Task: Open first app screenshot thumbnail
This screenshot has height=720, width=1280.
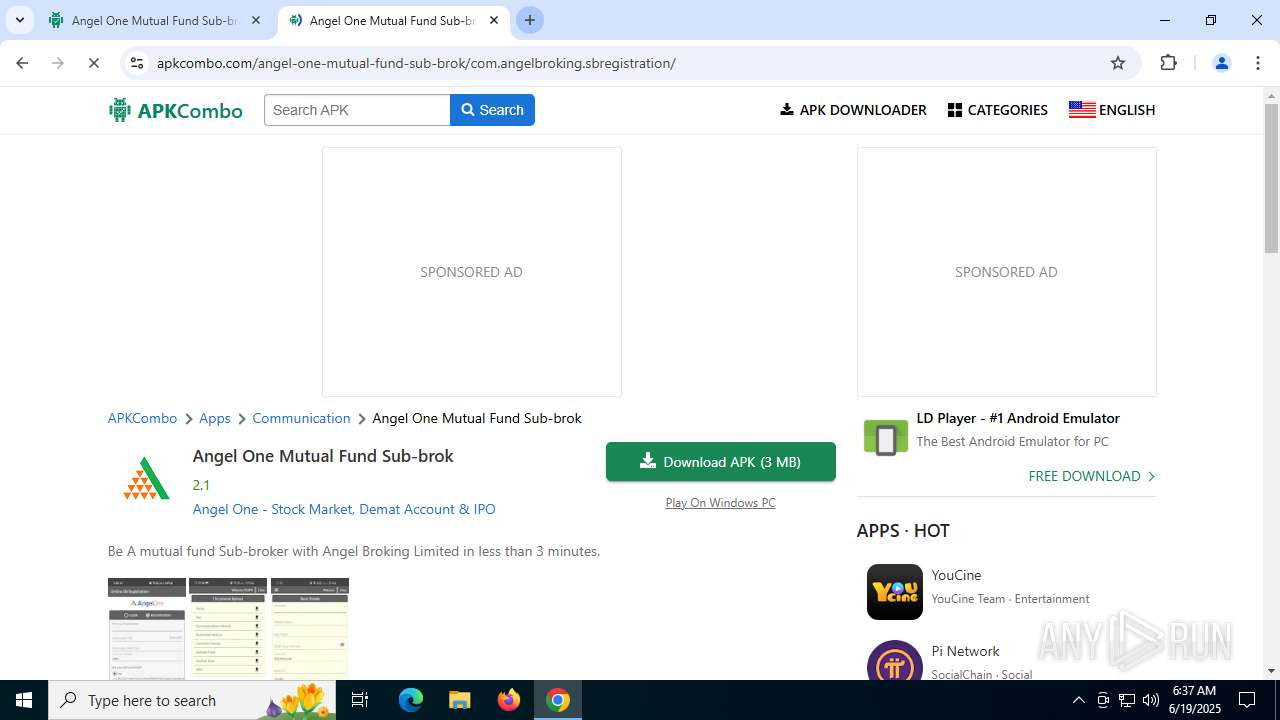Action: coord(147,629)
